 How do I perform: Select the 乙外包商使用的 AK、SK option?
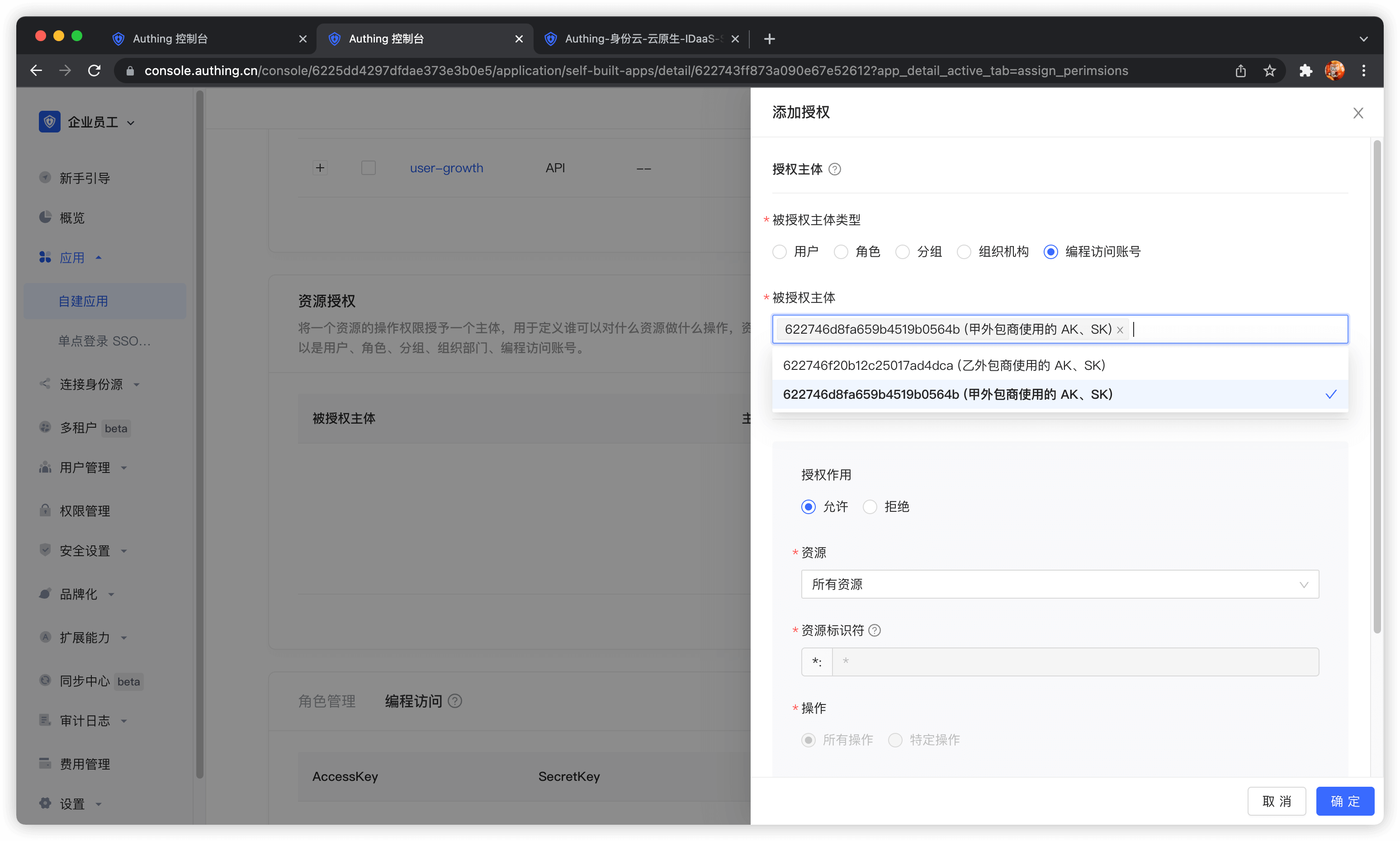(x=944, y=365)
